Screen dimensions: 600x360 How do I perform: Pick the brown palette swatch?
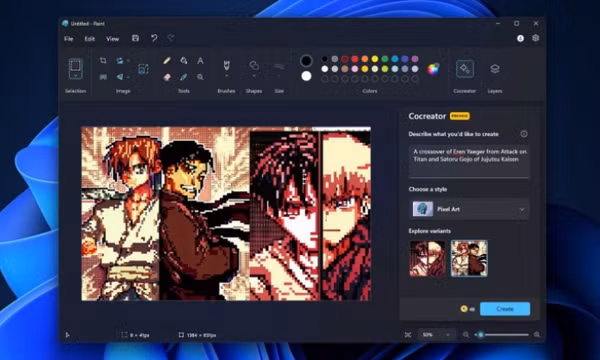(x=345, y=69)
